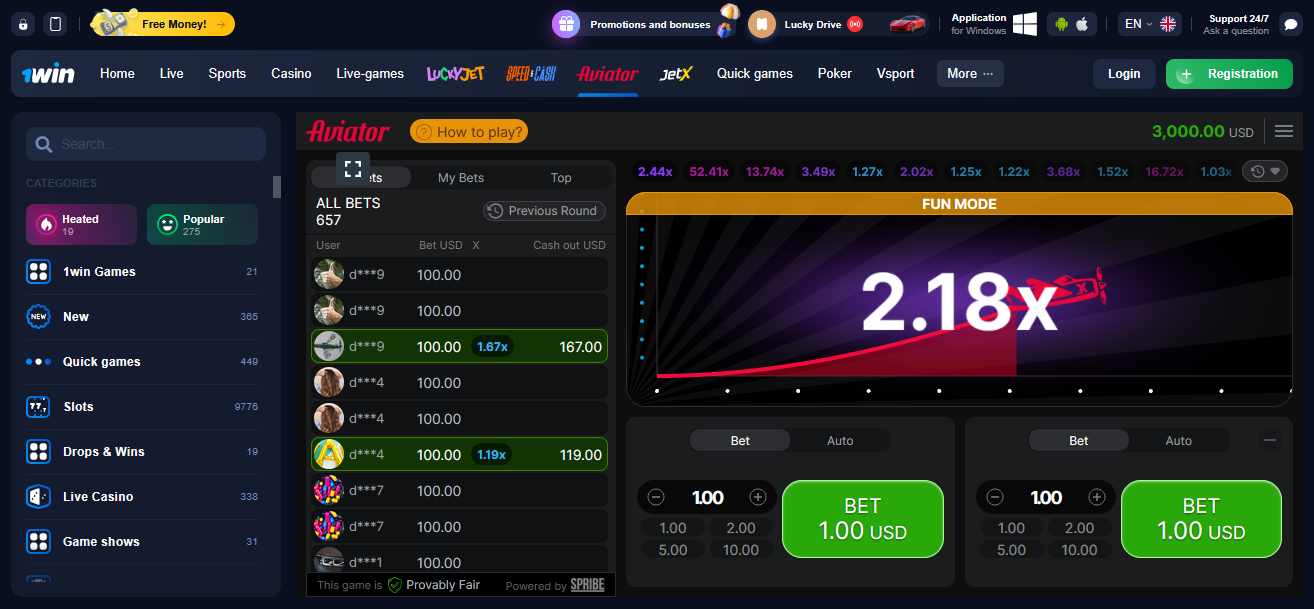Click the 3,000.00 USD balance

pos(1203,131)
